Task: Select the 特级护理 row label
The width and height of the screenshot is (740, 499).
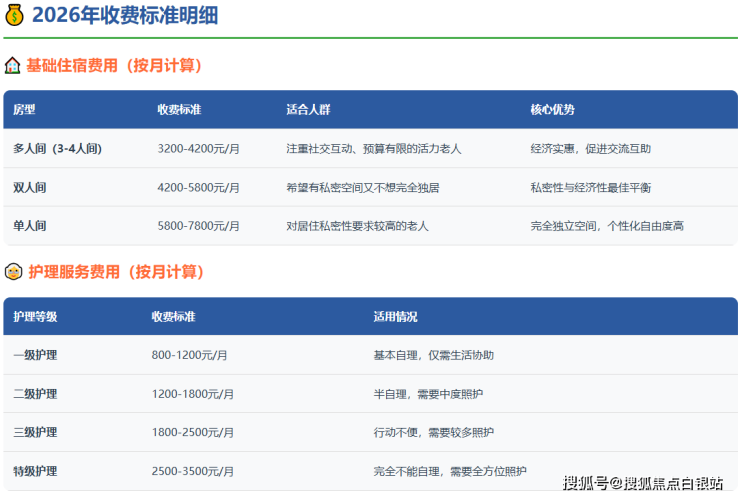Action: click(x=35, y=471)
